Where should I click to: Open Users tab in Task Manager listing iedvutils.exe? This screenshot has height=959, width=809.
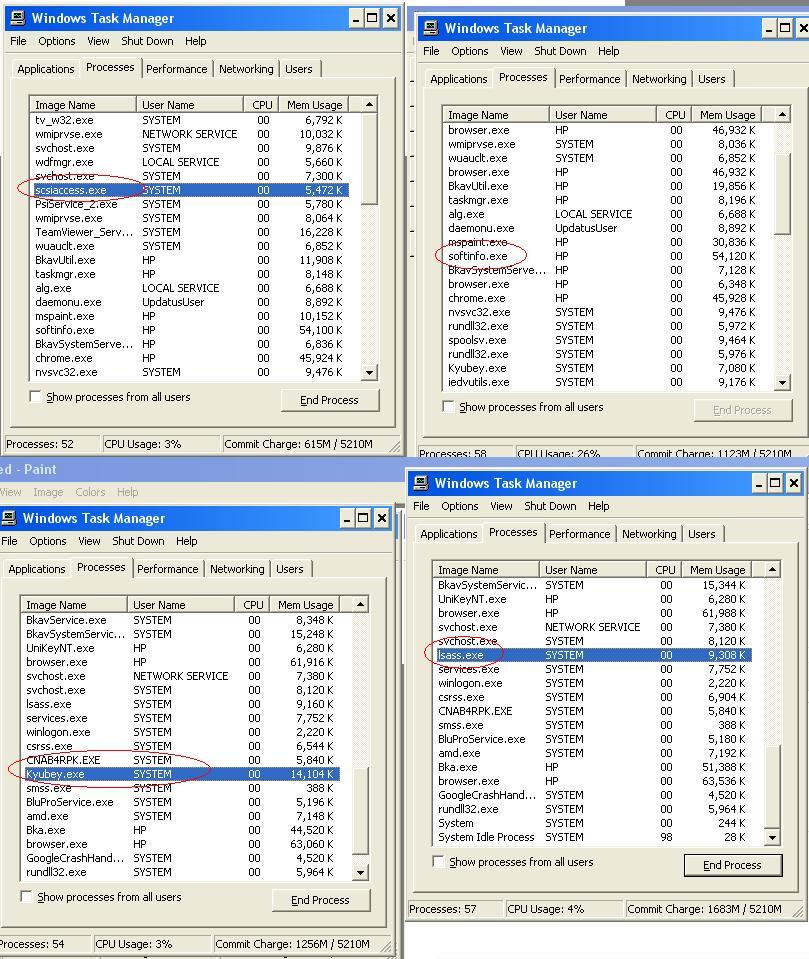click(712, 79)
